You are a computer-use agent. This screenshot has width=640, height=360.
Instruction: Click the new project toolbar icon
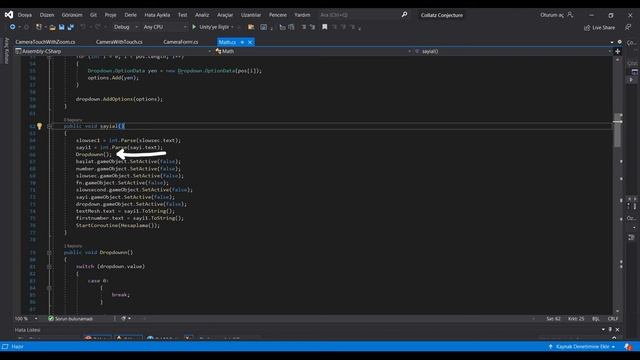tap(39, 27)
